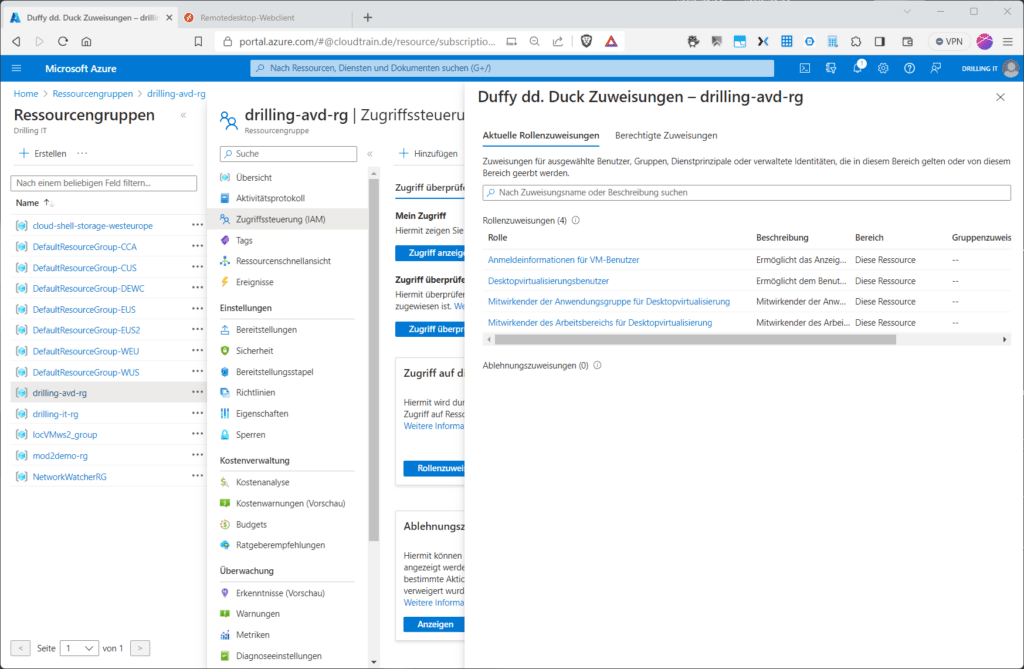Open more options for mod2demo-rg row
Image resolution: width=1024 pixels, height=669 pixels.
tap(197, 455)
